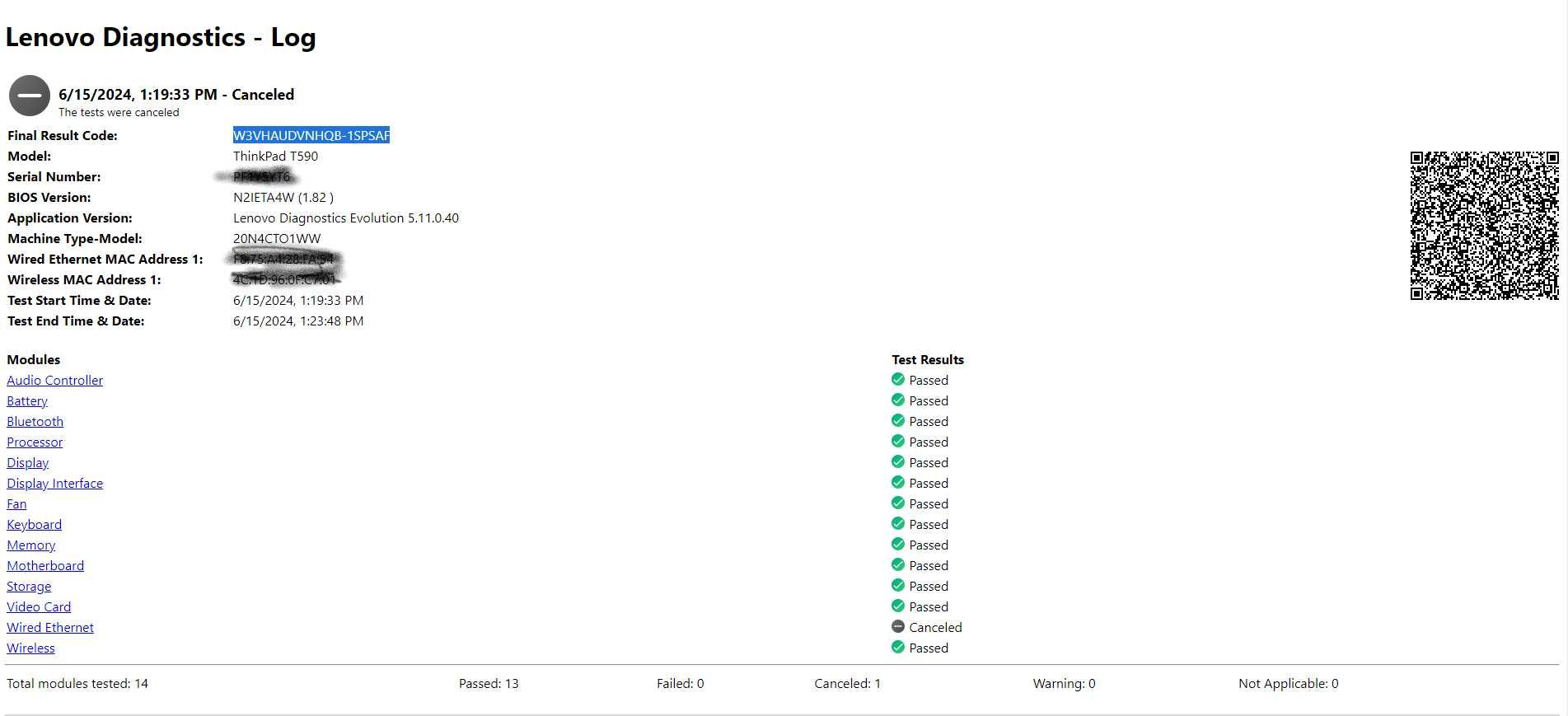1568x716 pixels.
Task: Open the Storage module link
Action: click(x=29, y=586)
